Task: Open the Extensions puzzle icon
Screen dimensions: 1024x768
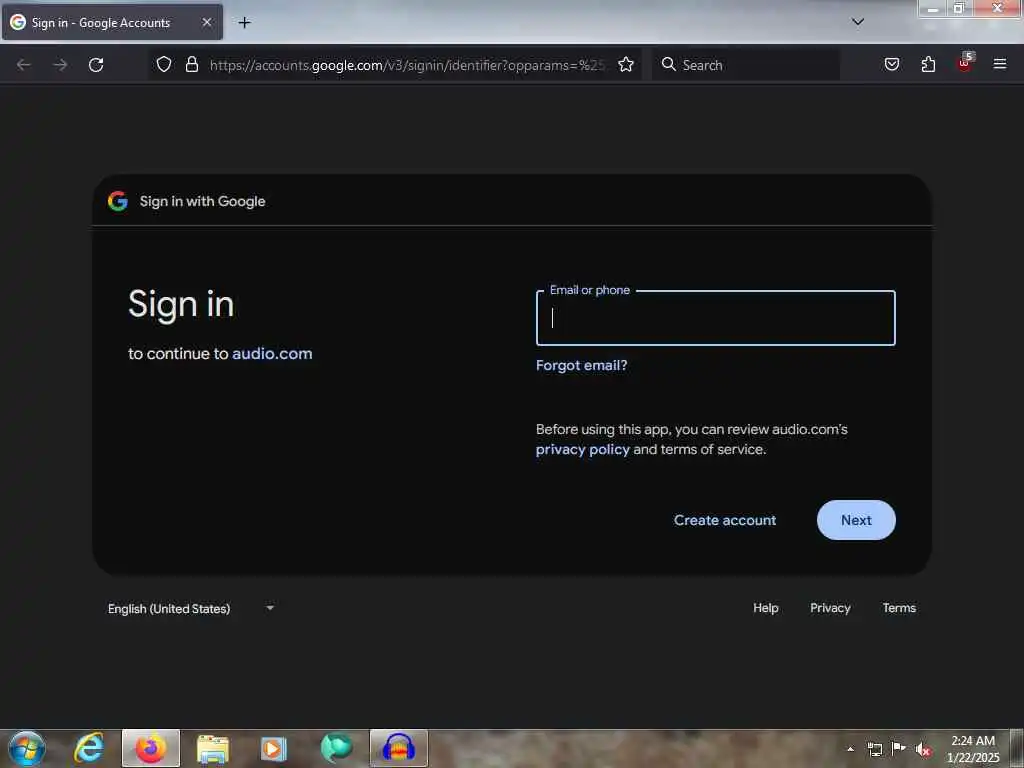Action: coord(928,64)
